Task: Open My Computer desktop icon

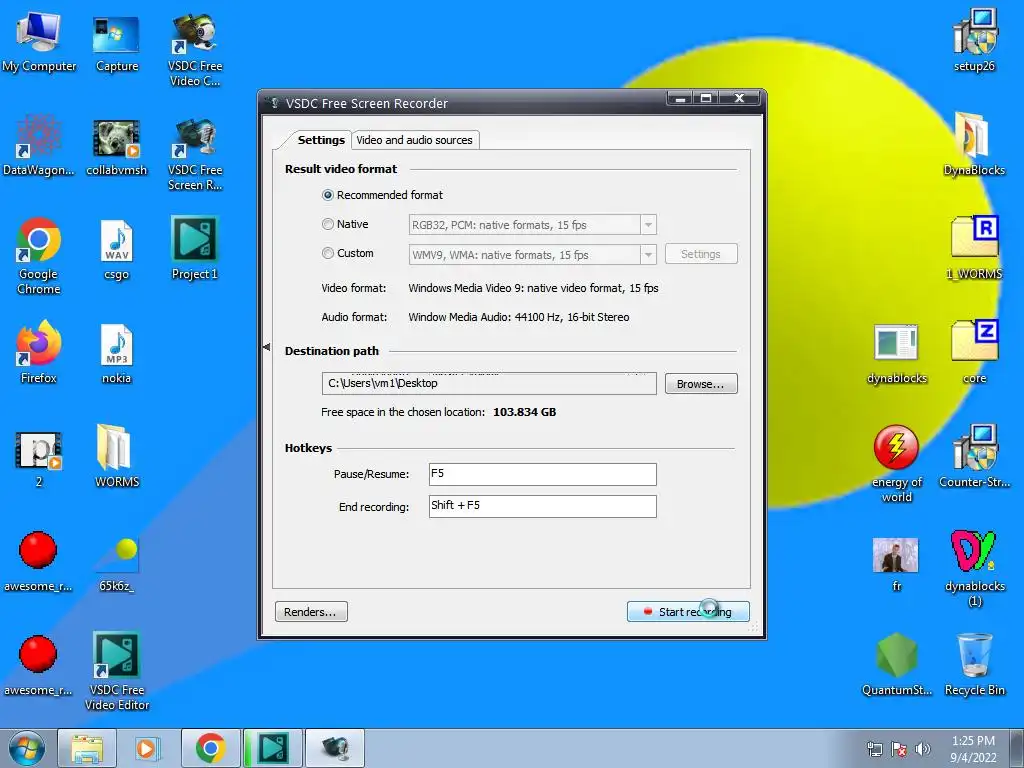Action: point(39,42)
